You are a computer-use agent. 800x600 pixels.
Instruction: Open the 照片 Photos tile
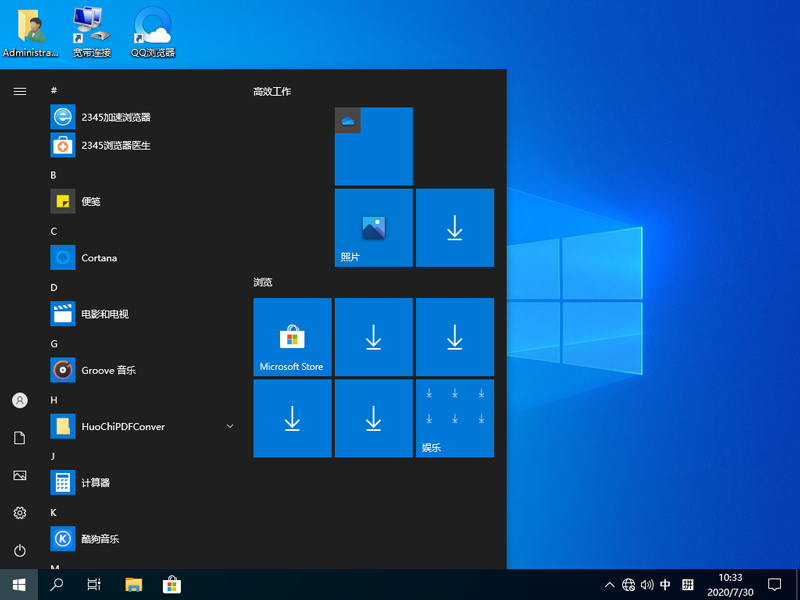373,228
